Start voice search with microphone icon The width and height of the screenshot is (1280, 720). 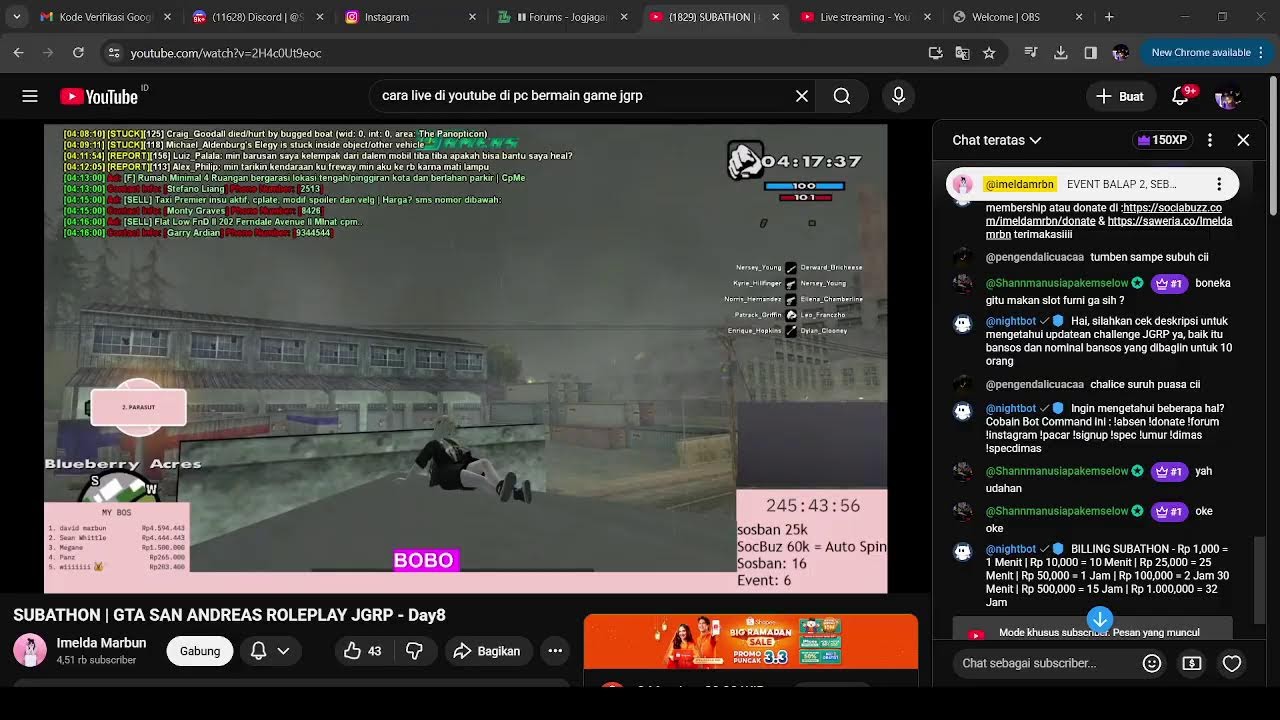pos(898,96)
